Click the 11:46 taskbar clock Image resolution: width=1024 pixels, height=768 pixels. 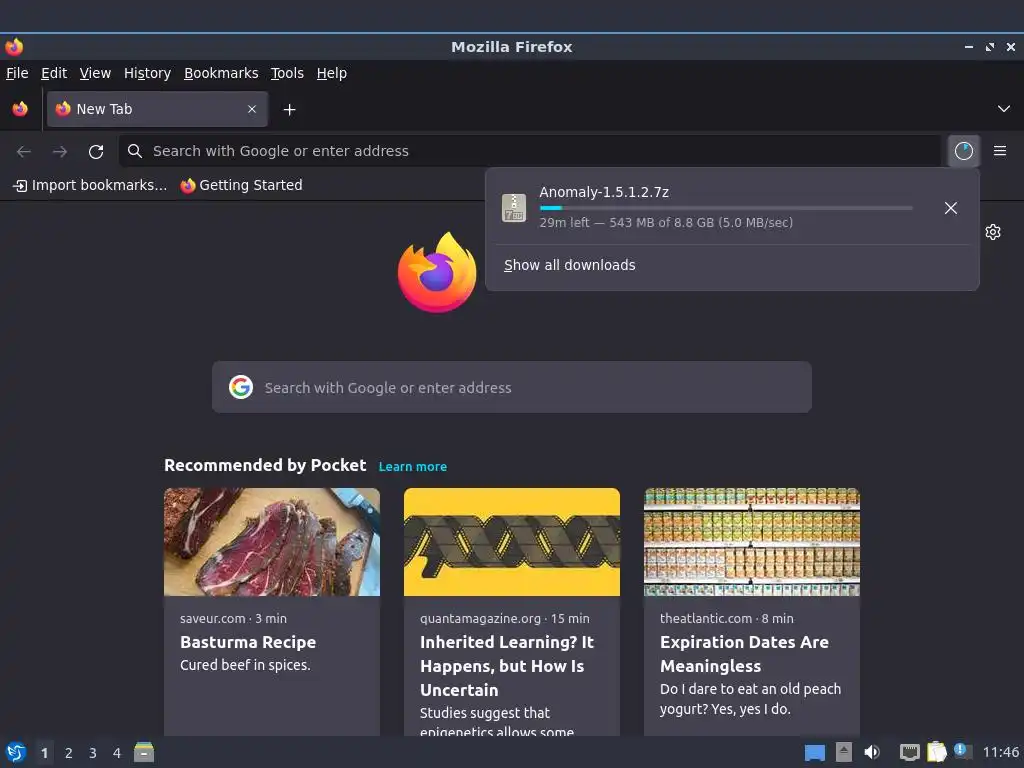1000,753
